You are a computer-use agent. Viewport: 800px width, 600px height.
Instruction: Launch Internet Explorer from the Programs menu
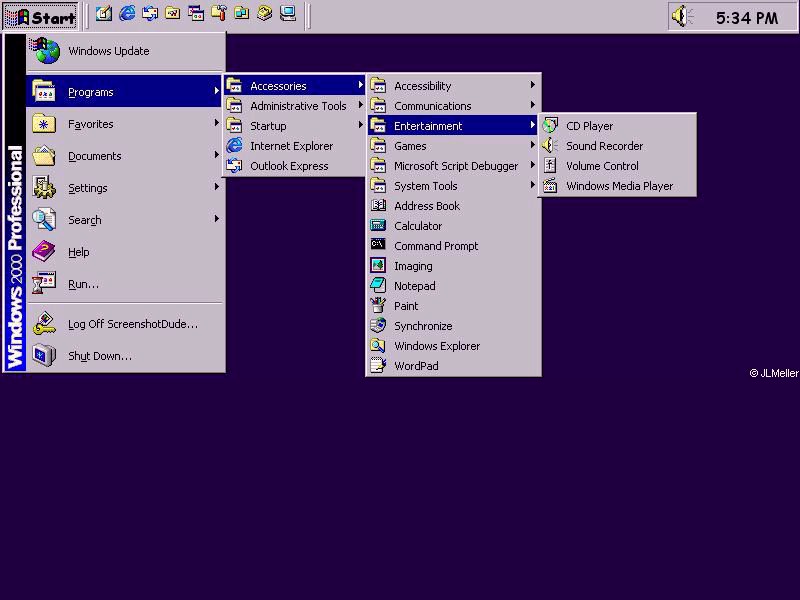(294, 146)
